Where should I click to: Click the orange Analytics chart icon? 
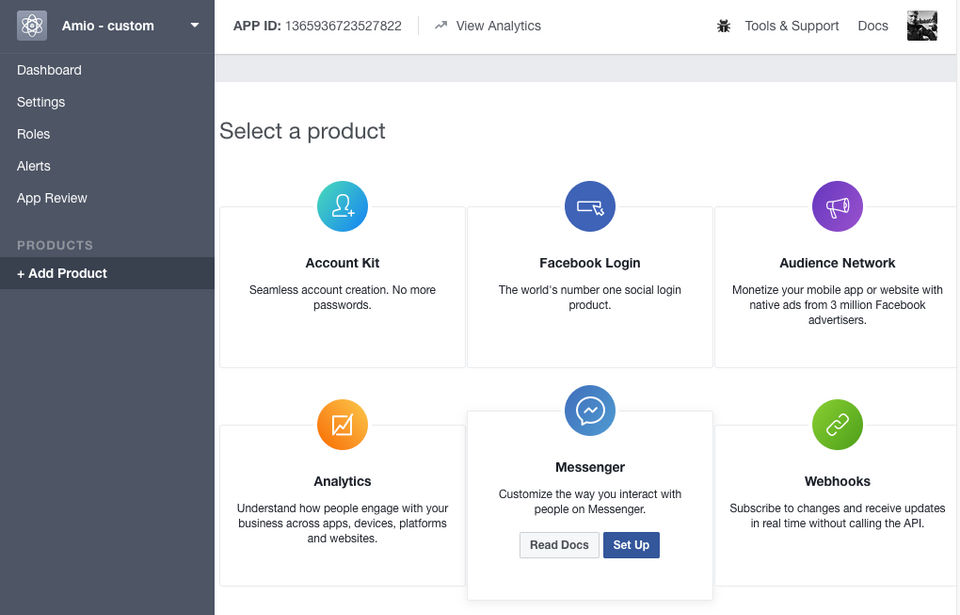click(342, 425)
